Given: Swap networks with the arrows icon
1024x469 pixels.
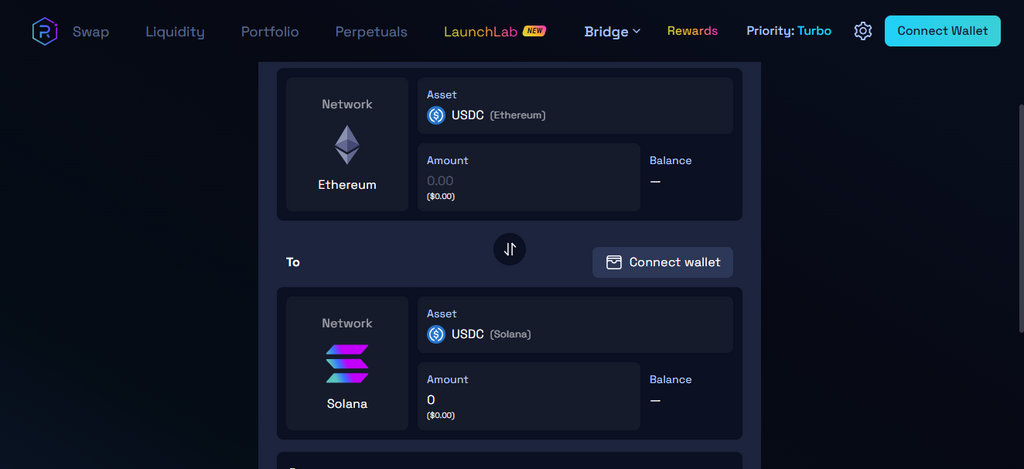Looking at the screenshot, I should coord(509,249).
